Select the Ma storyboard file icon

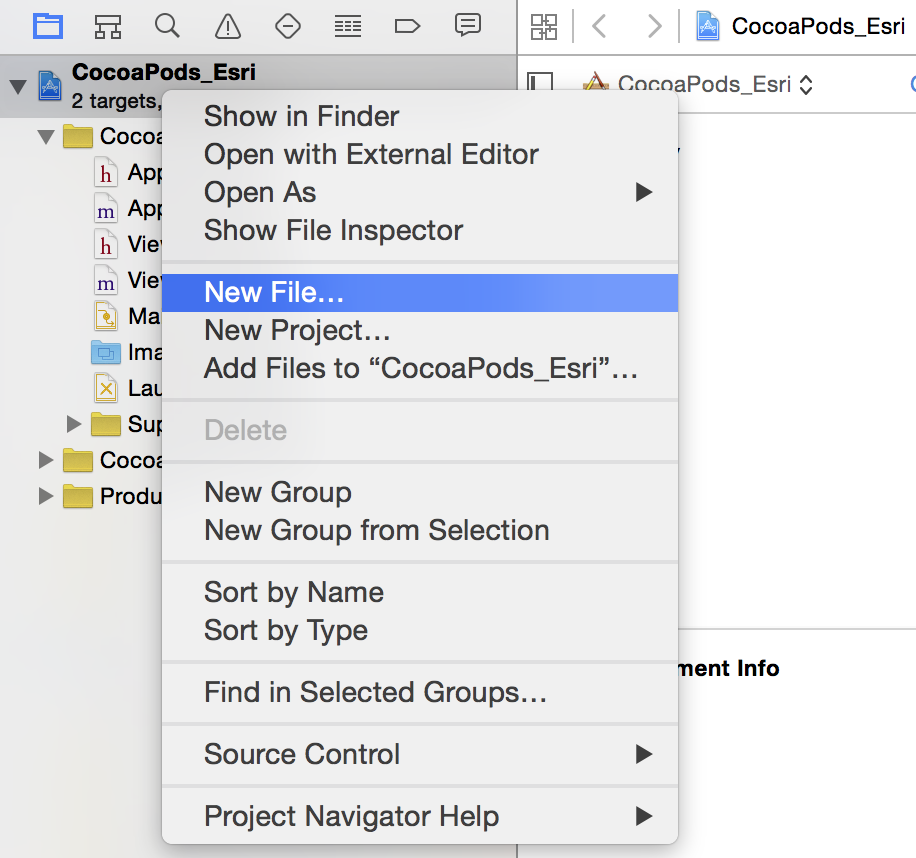tap(106, 316)
